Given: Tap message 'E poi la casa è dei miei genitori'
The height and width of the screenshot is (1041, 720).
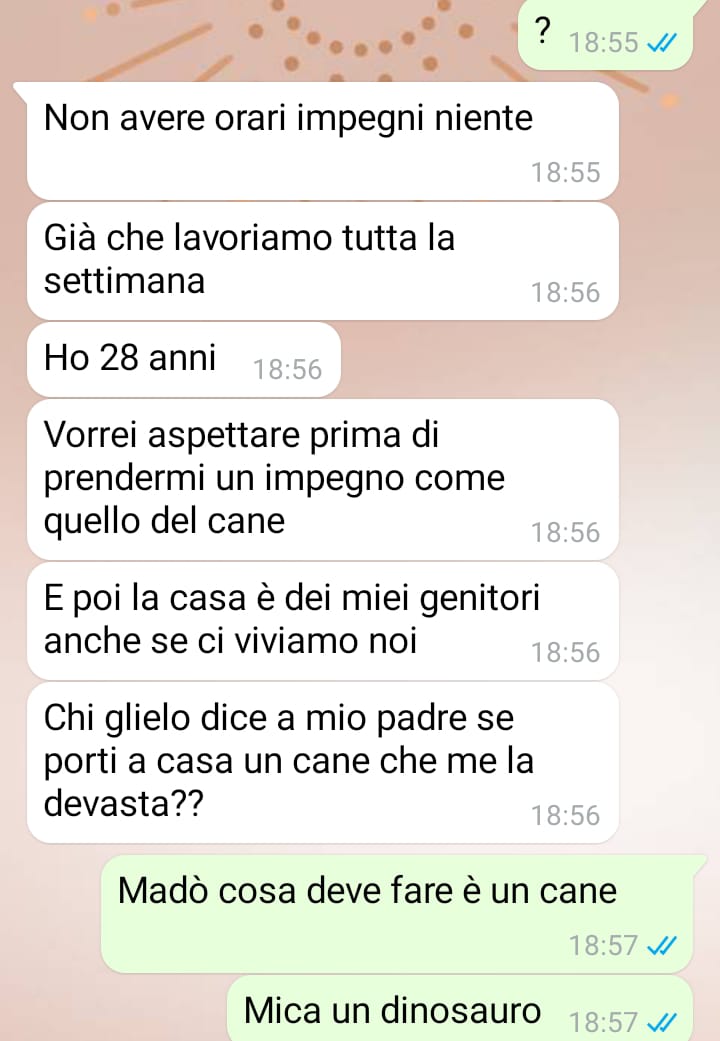Looking at the screenshot, I should pos(323,621).
